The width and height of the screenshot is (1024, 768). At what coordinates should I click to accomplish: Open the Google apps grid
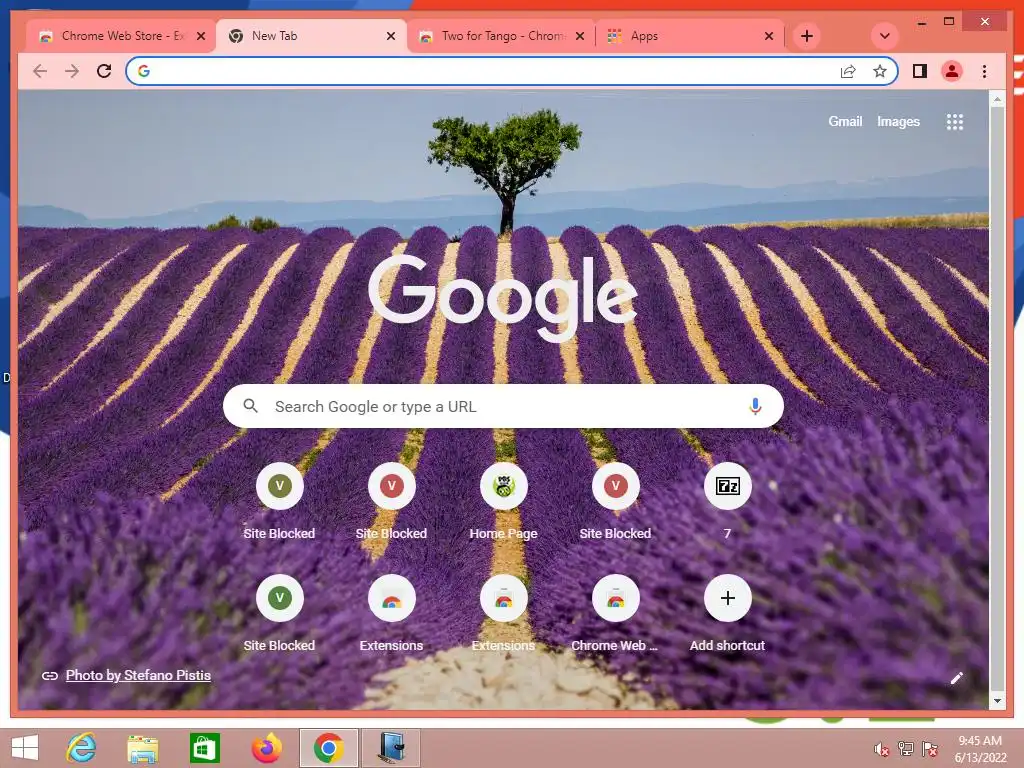(x=955, y=121)
